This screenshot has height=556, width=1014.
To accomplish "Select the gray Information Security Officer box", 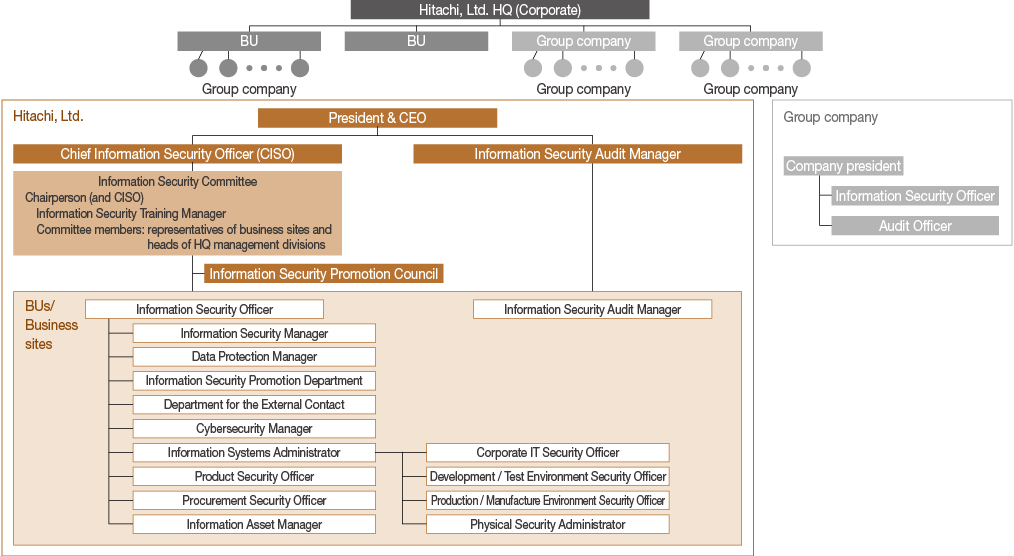I will pos(915,196).
